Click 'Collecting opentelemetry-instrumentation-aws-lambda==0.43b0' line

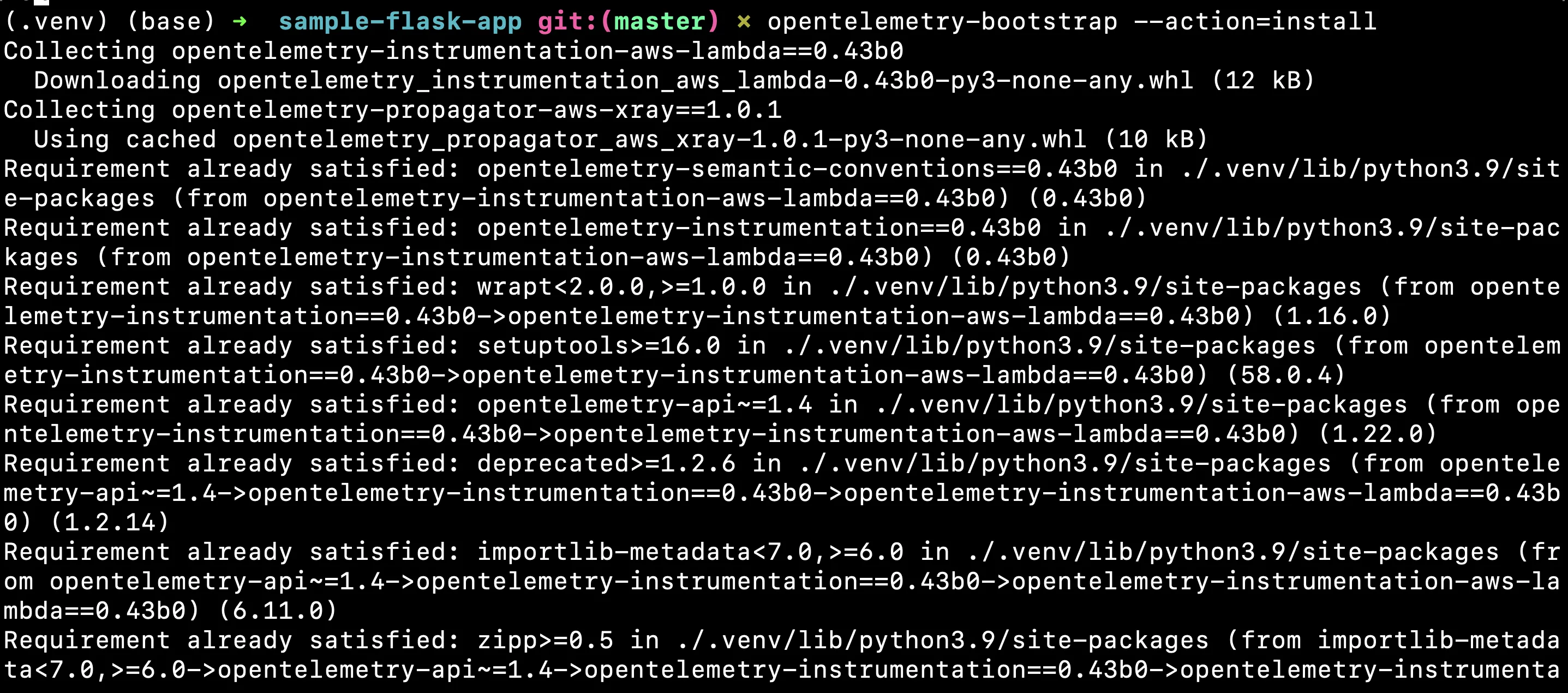pos(453,51)
